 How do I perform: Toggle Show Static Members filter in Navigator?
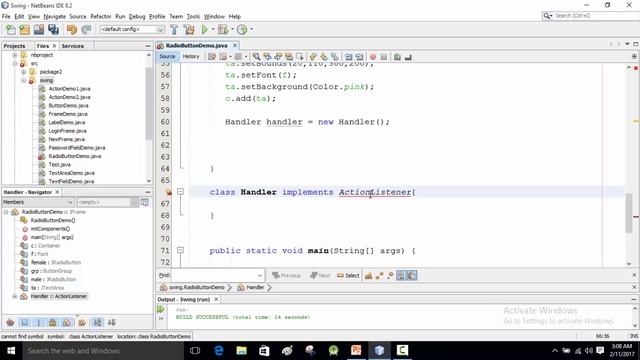(39, 323)
